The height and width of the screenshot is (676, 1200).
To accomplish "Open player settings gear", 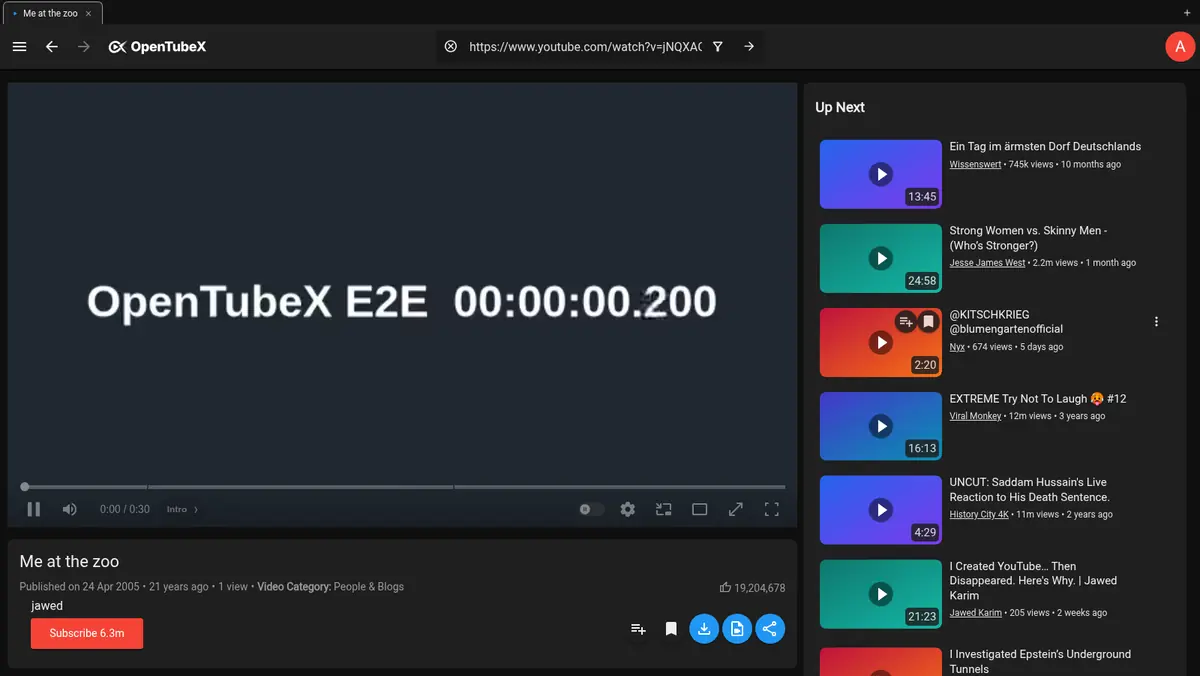I will (x=628, y=509).
